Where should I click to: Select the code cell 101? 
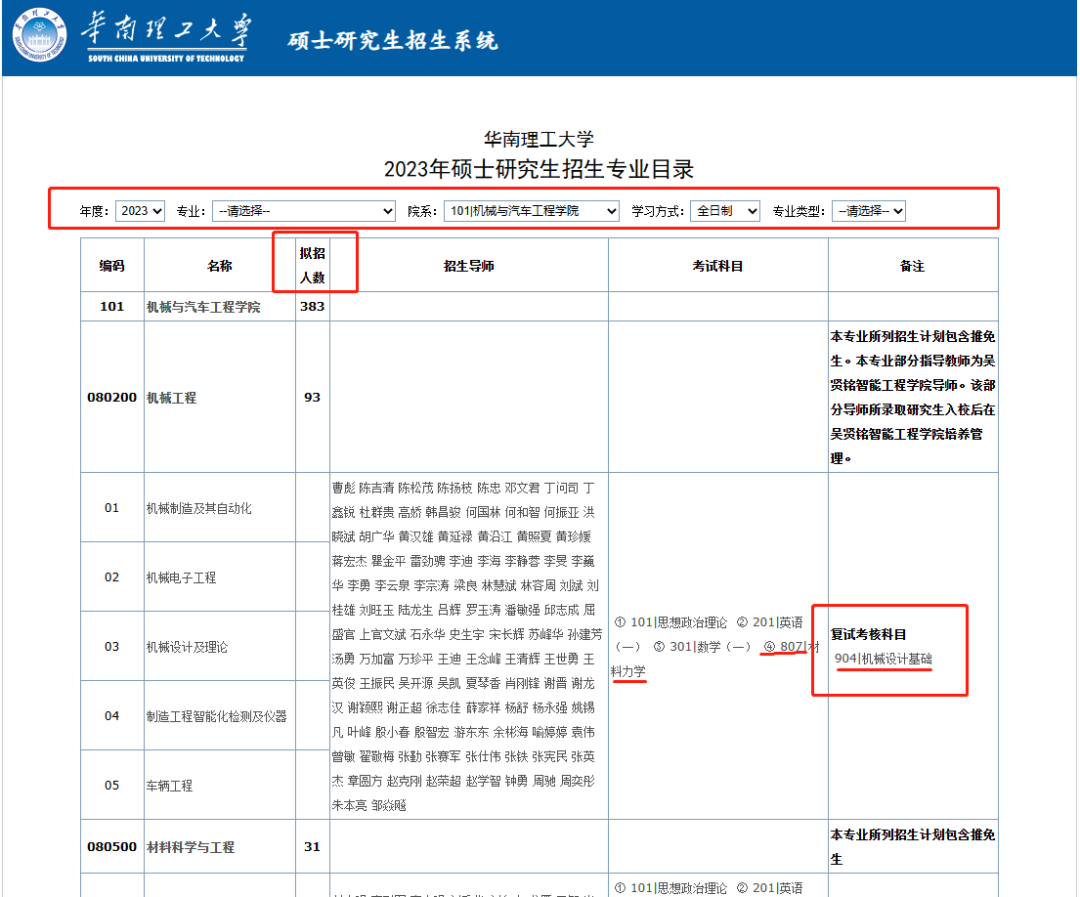coord(112,307)
